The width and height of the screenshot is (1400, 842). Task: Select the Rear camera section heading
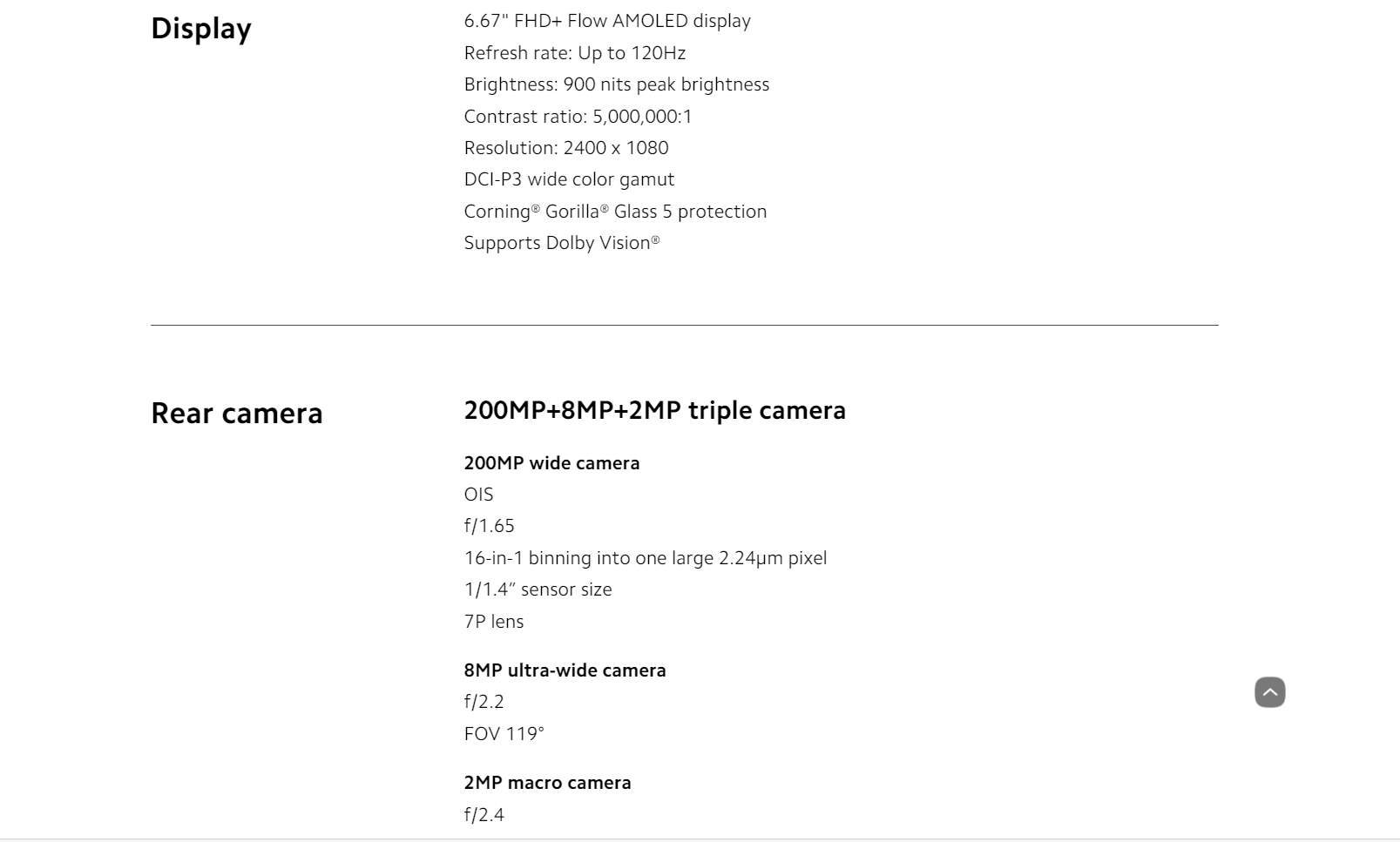[x=237, y=413]
